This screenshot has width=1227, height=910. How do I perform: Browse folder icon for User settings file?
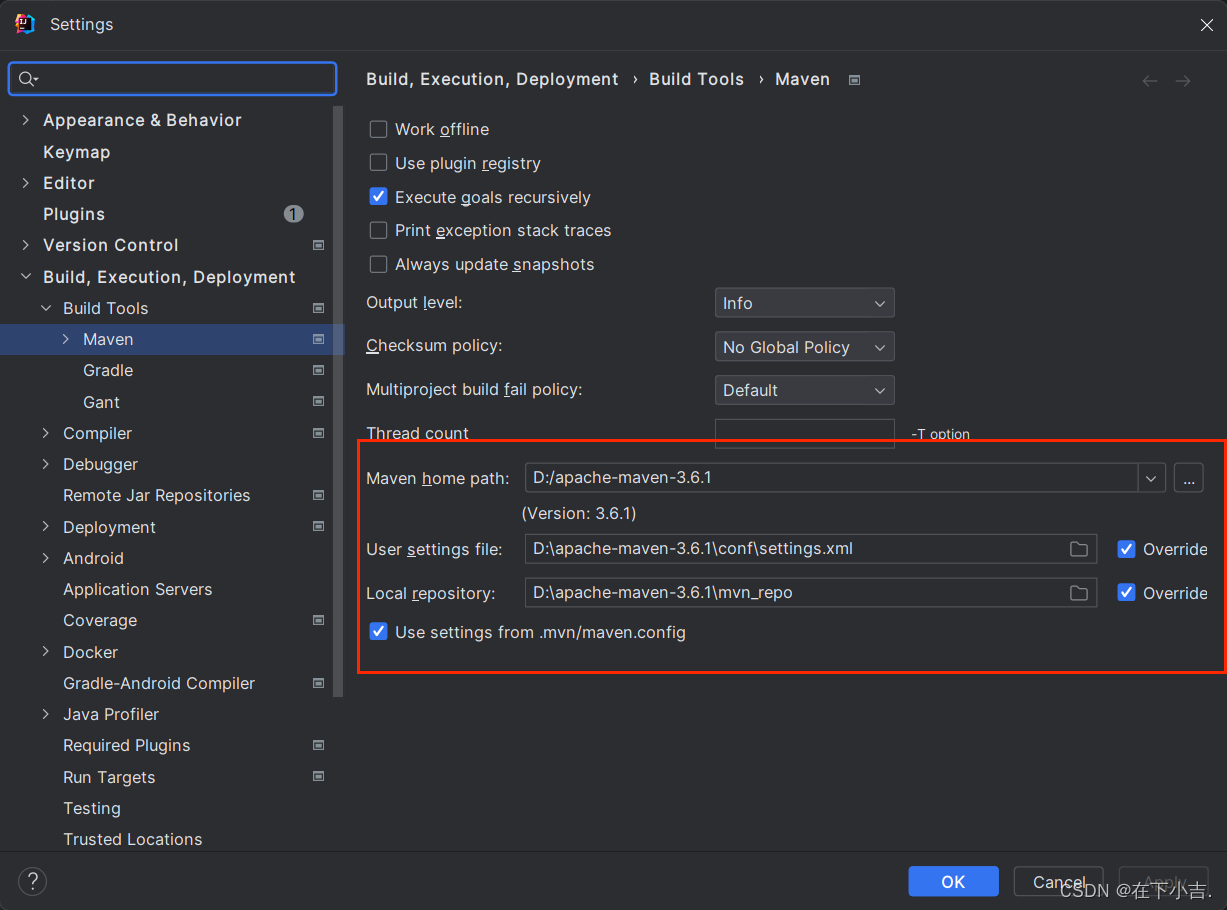coord(1079,549)
